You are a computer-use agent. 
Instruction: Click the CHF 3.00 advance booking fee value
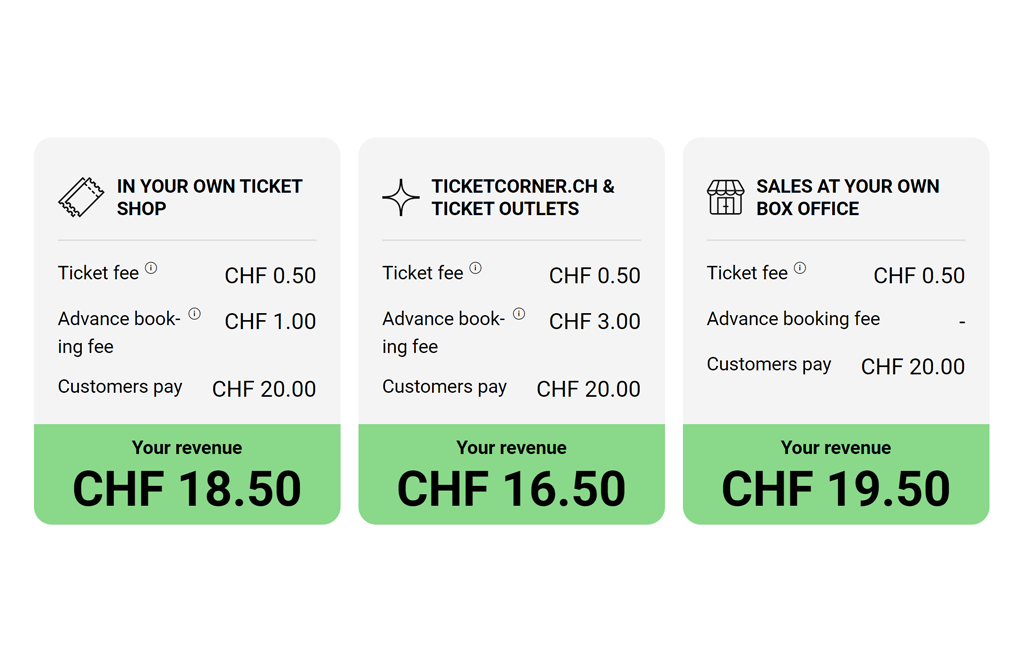click(x=595, y=321)
